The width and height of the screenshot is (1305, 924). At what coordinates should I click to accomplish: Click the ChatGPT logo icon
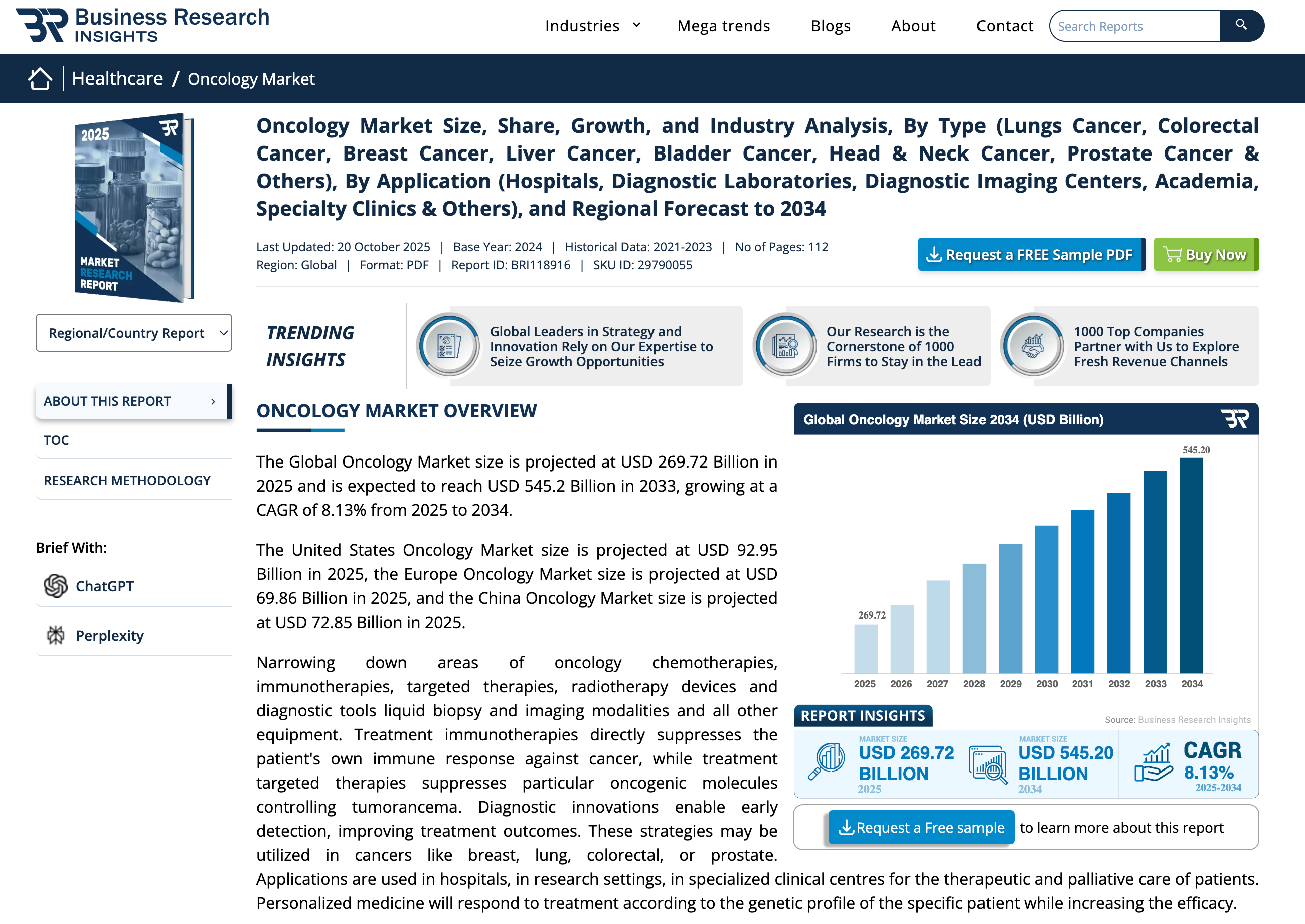[x=55, y=586]
